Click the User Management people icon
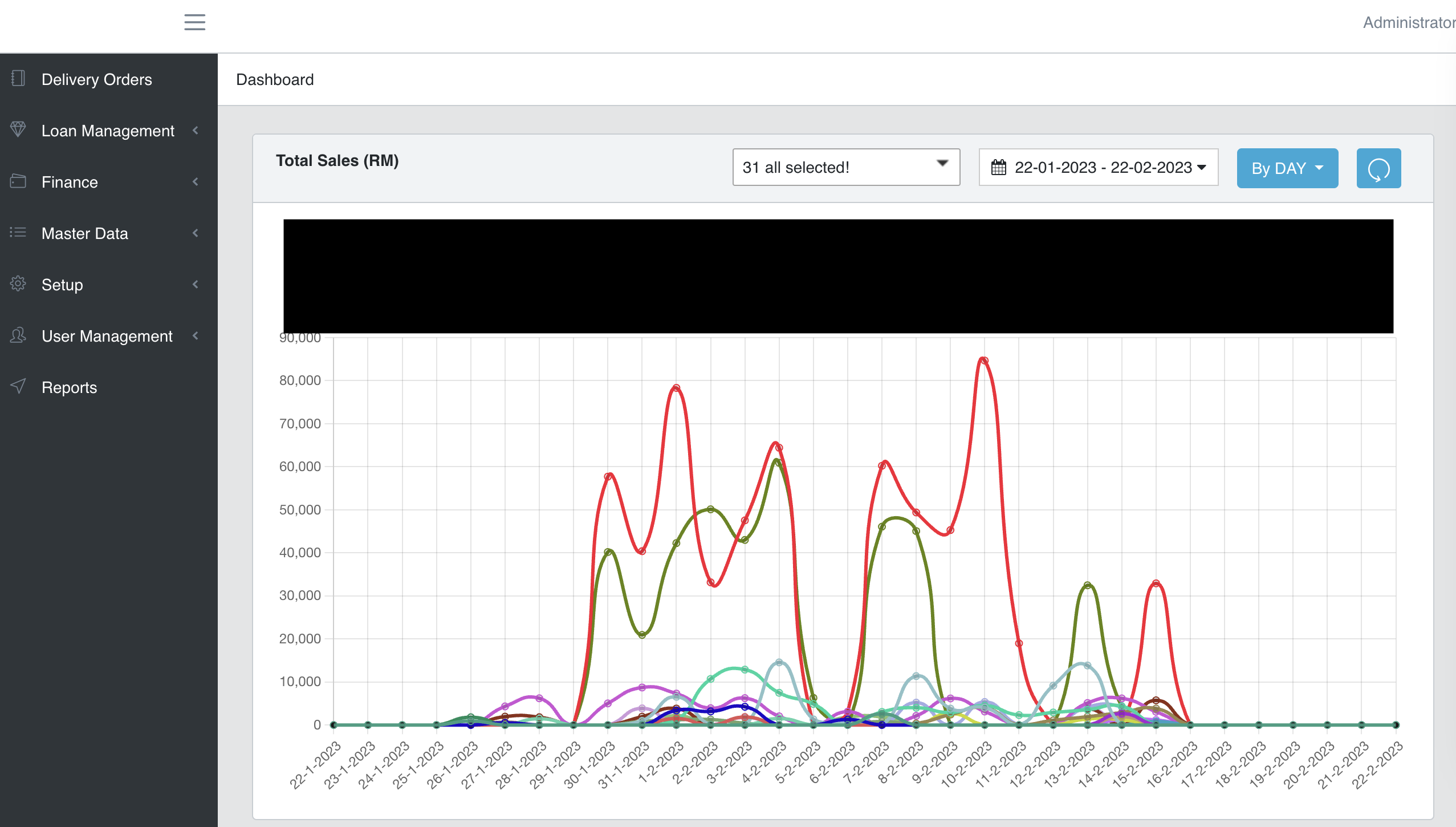Viewport: 1456px width, 827px height. (18, 335)
